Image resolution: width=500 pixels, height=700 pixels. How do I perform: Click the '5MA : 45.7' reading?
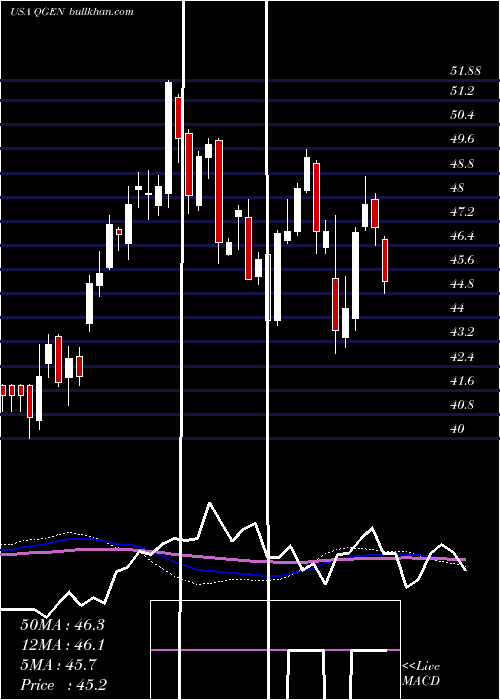[58, 665]
